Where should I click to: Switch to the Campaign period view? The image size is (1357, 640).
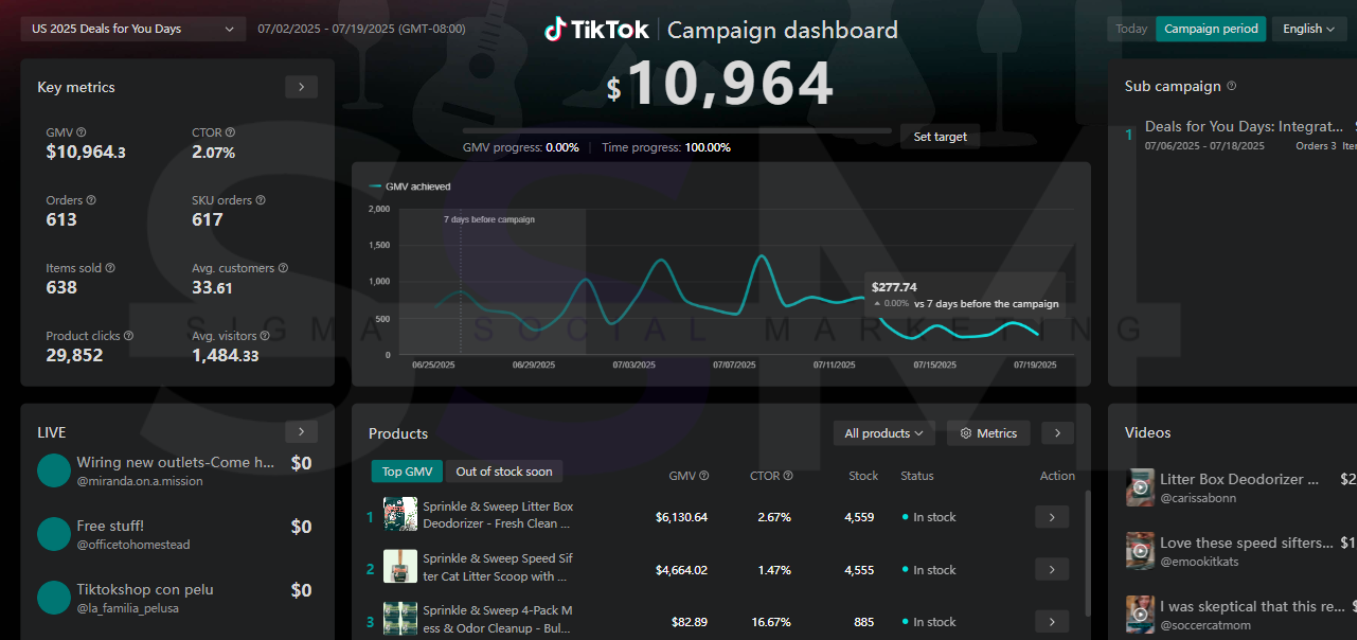pyautogui.click(x=1211, y=29)
